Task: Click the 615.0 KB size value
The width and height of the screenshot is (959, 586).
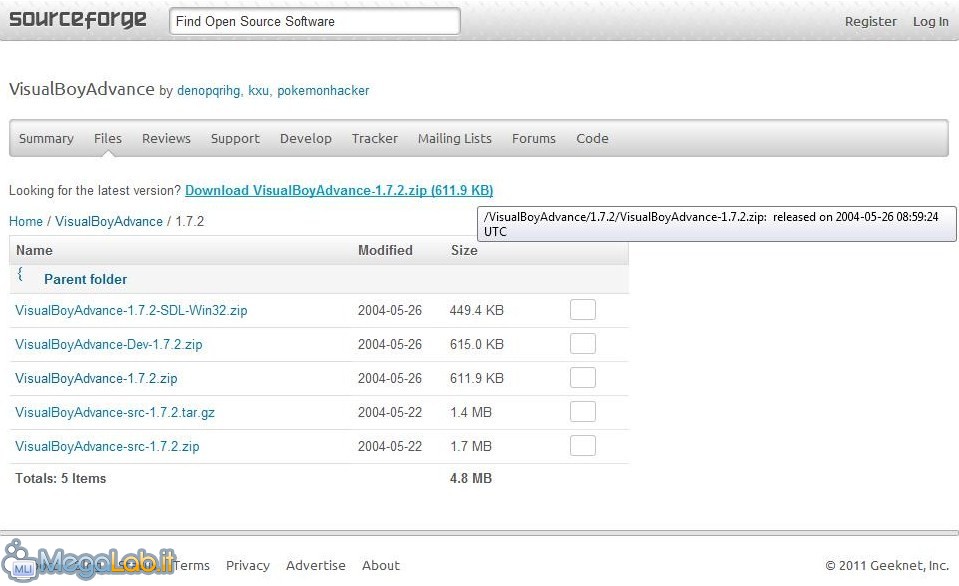Action: pyautogui.click(x=476, y=344)
